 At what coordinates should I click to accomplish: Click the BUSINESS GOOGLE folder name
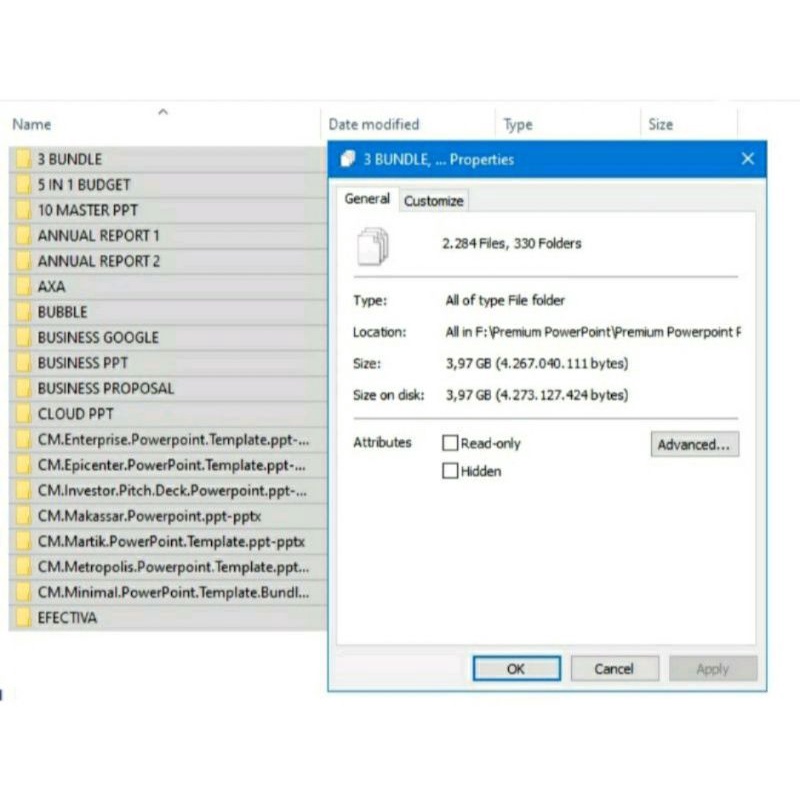[x=98, y=338]
